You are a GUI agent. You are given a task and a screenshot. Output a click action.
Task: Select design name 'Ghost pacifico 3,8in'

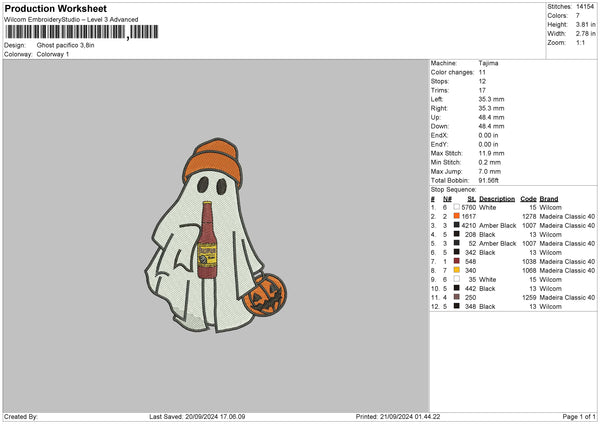[x=65, y=45]
